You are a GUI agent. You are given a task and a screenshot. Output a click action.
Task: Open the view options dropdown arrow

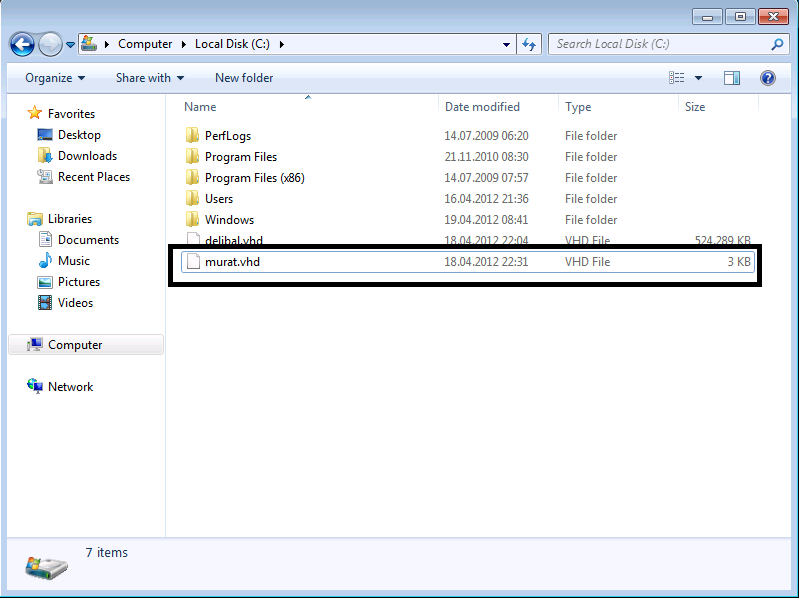(x=698, y=78)
